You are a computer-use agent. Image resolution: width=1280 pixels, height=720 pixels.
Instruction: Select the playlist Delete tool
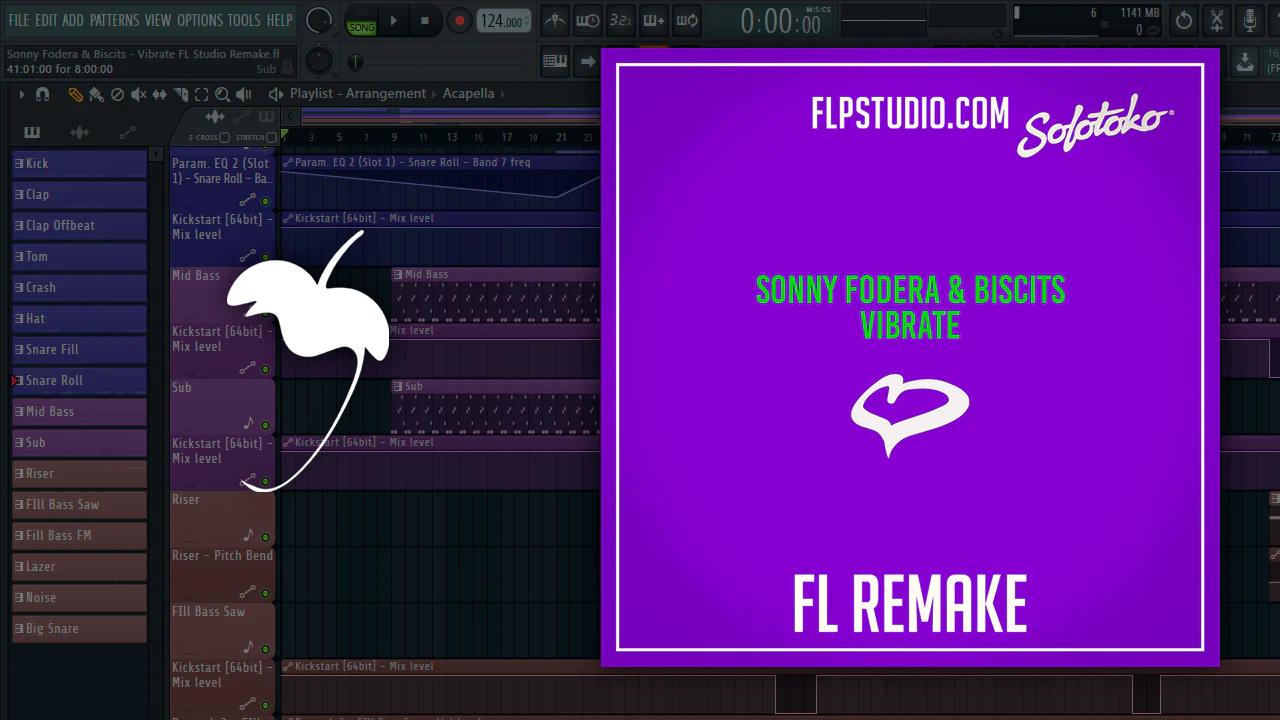[x=117, y=94]
